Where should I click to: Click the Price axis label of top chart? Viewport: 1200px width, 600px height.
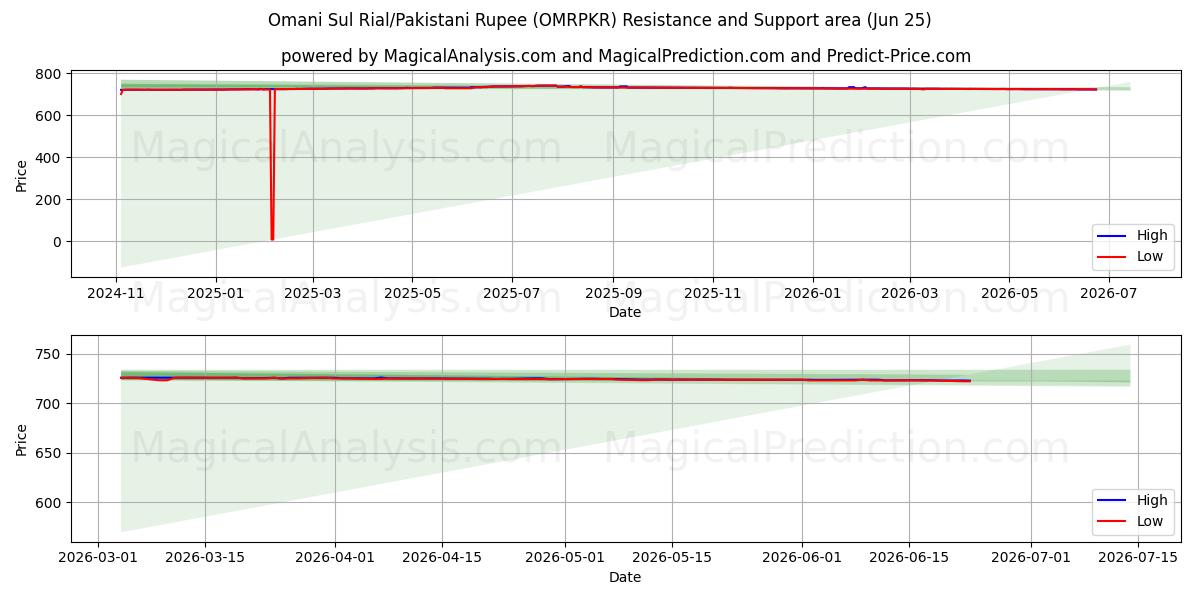tap(22, 175)
